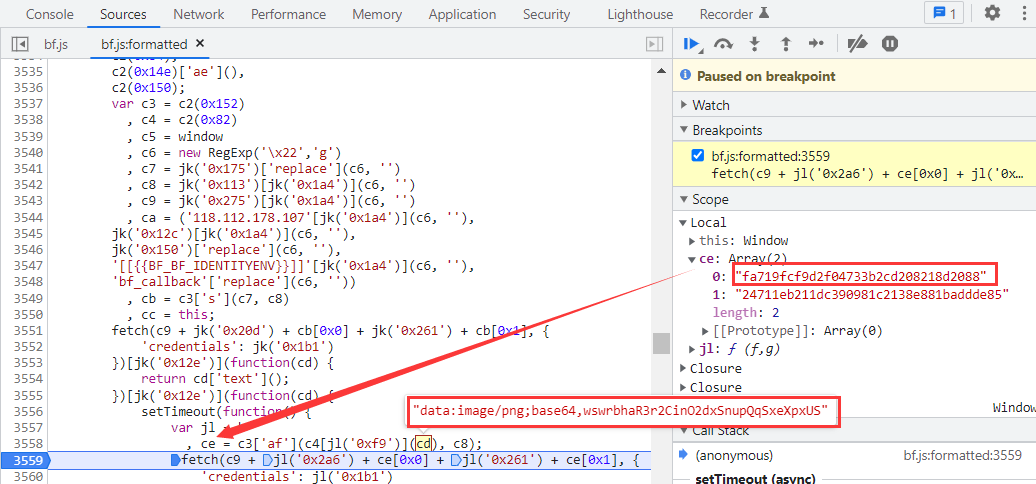Viewport: 1036px width, 484px height.
Task: Remove breakpoint marker at line 3559
Action: click(x=24, y=460)
